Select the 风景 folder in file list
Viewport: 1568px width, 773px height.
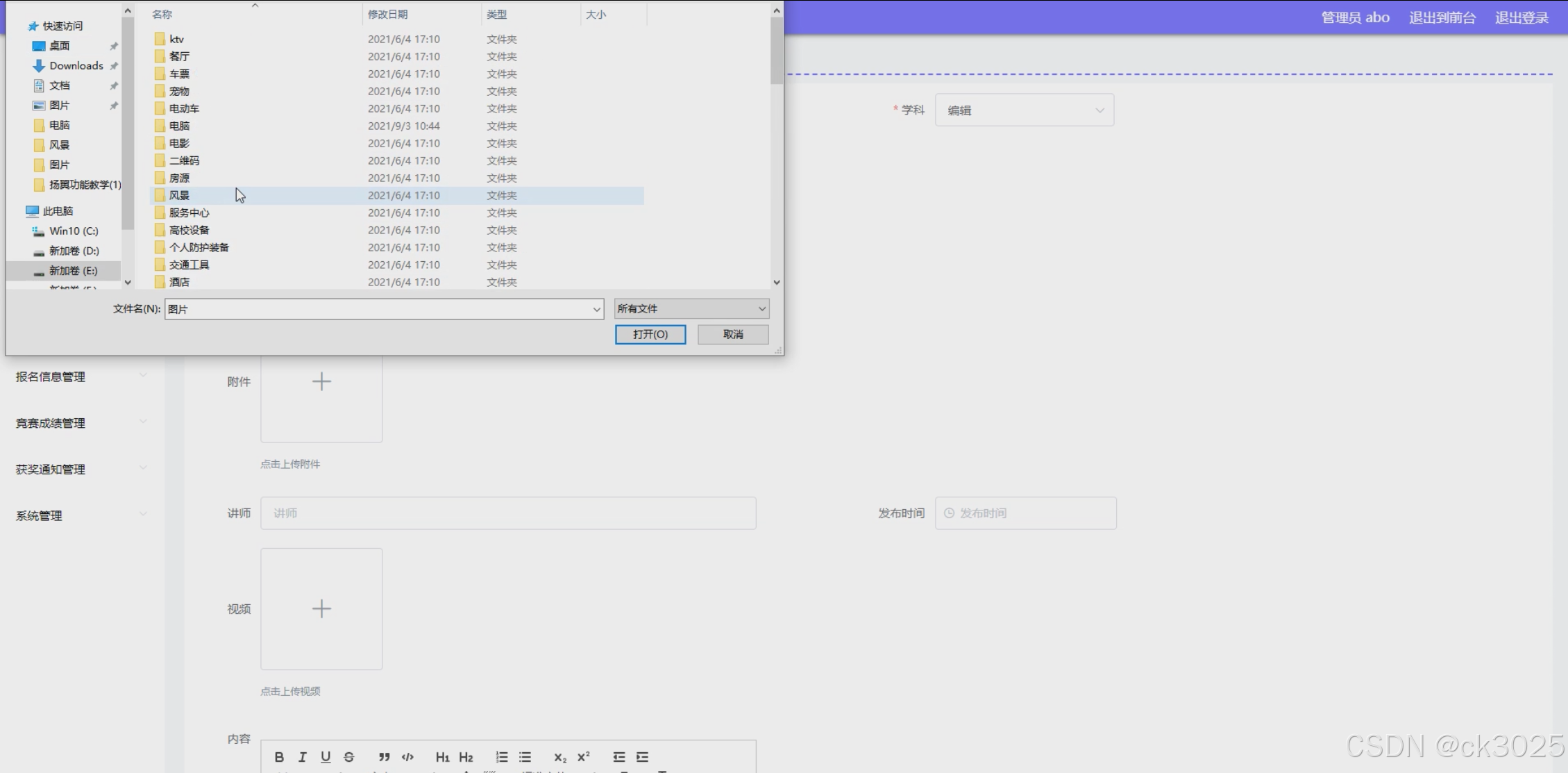pos(180,196)
